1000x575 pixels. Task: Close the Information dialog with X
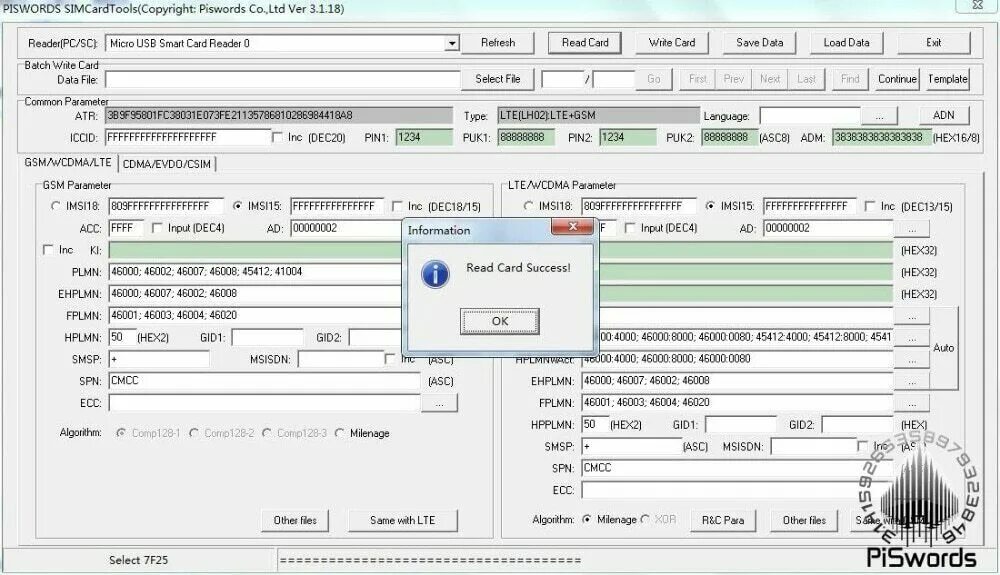[572, 226]
